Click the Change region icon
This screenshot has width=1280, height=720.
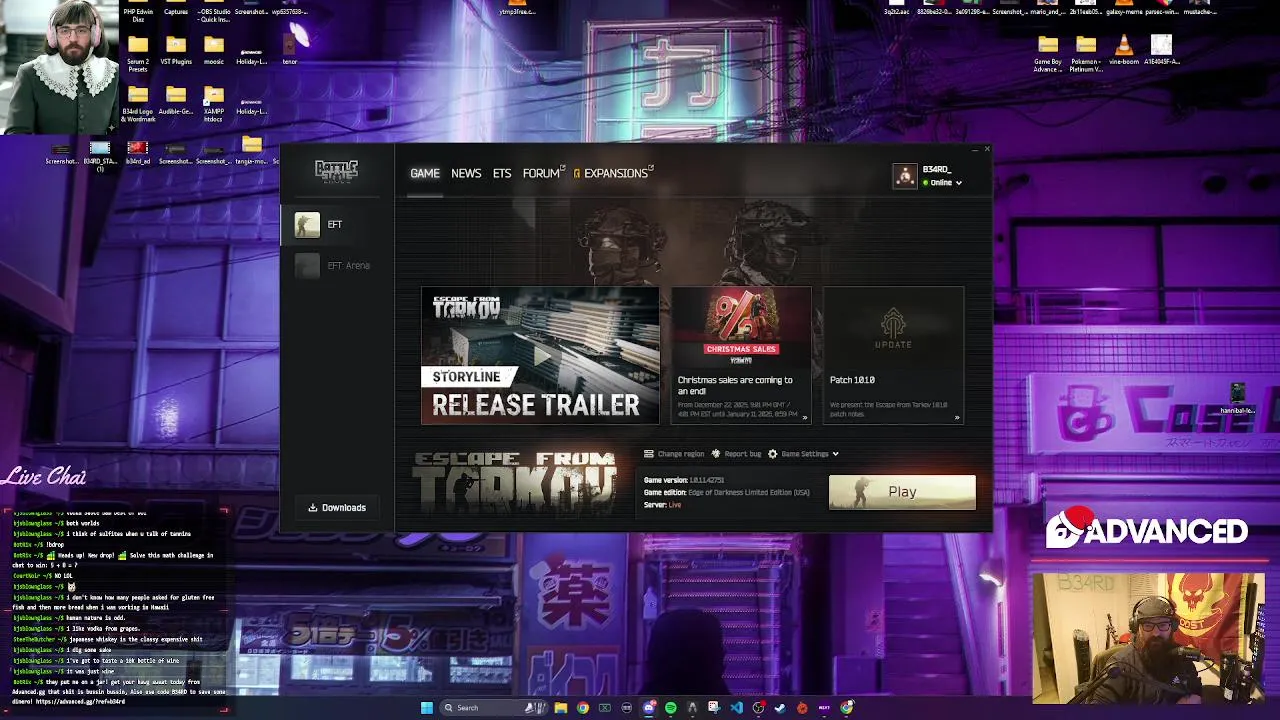point(649,454)
